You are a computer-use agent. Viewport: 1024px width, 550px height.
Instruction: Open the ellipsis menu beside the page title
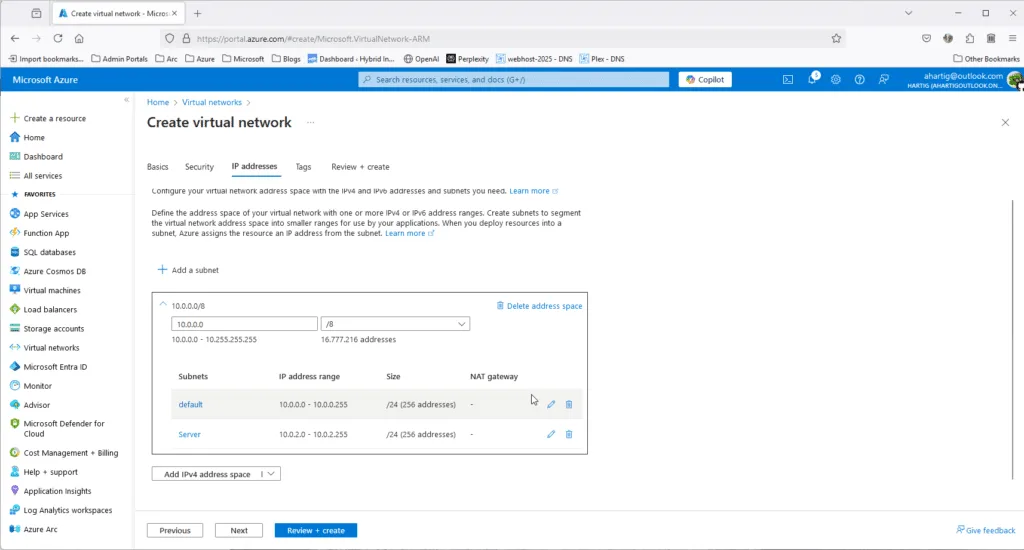[x=311, y=123]
